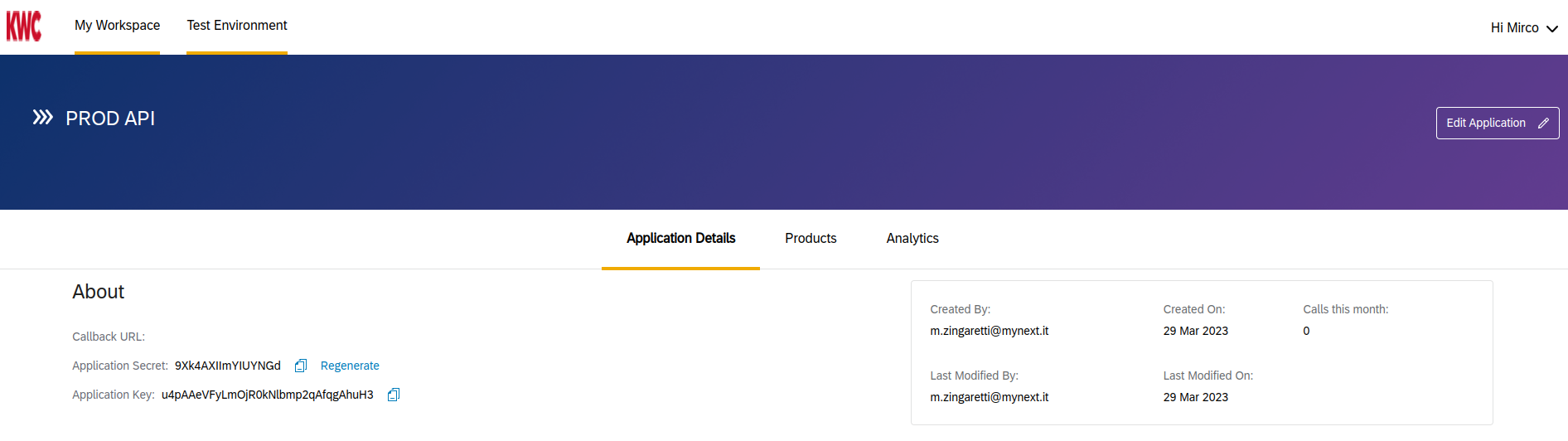Click the pencil icon in Edit Application
Image resolution: width=1568 pixels, height=441 pixels.
click(1543, 123)
